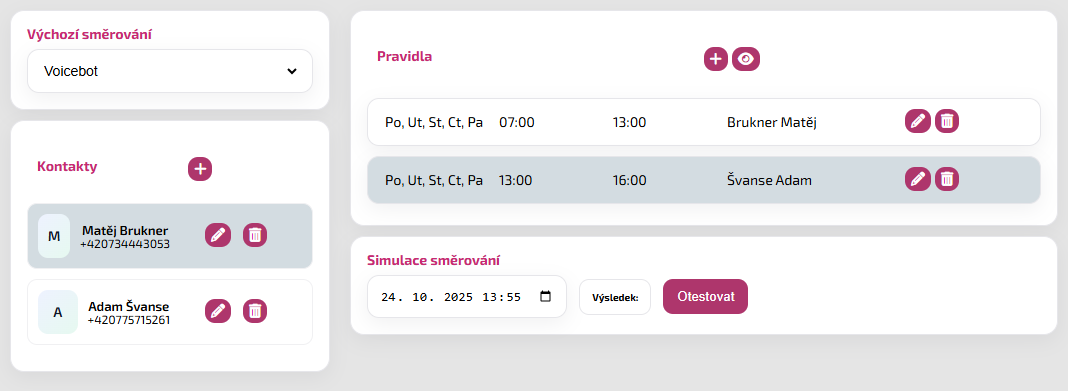Delete the 07:00–13:00 Brukner Matěj rule
The width and height of the screenshot is (1068, 391).
[x=947, y=121]
